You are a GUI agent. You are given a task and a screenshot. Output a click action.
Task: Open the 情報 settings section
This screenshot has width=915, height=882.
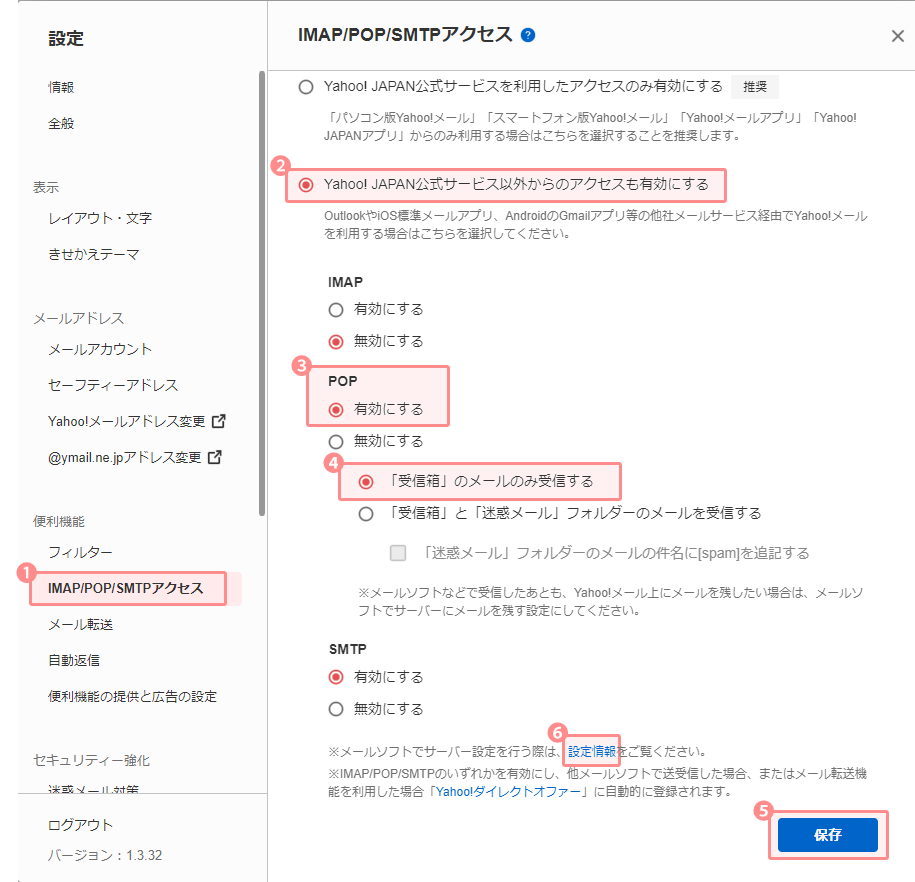(x=61, y=88)
